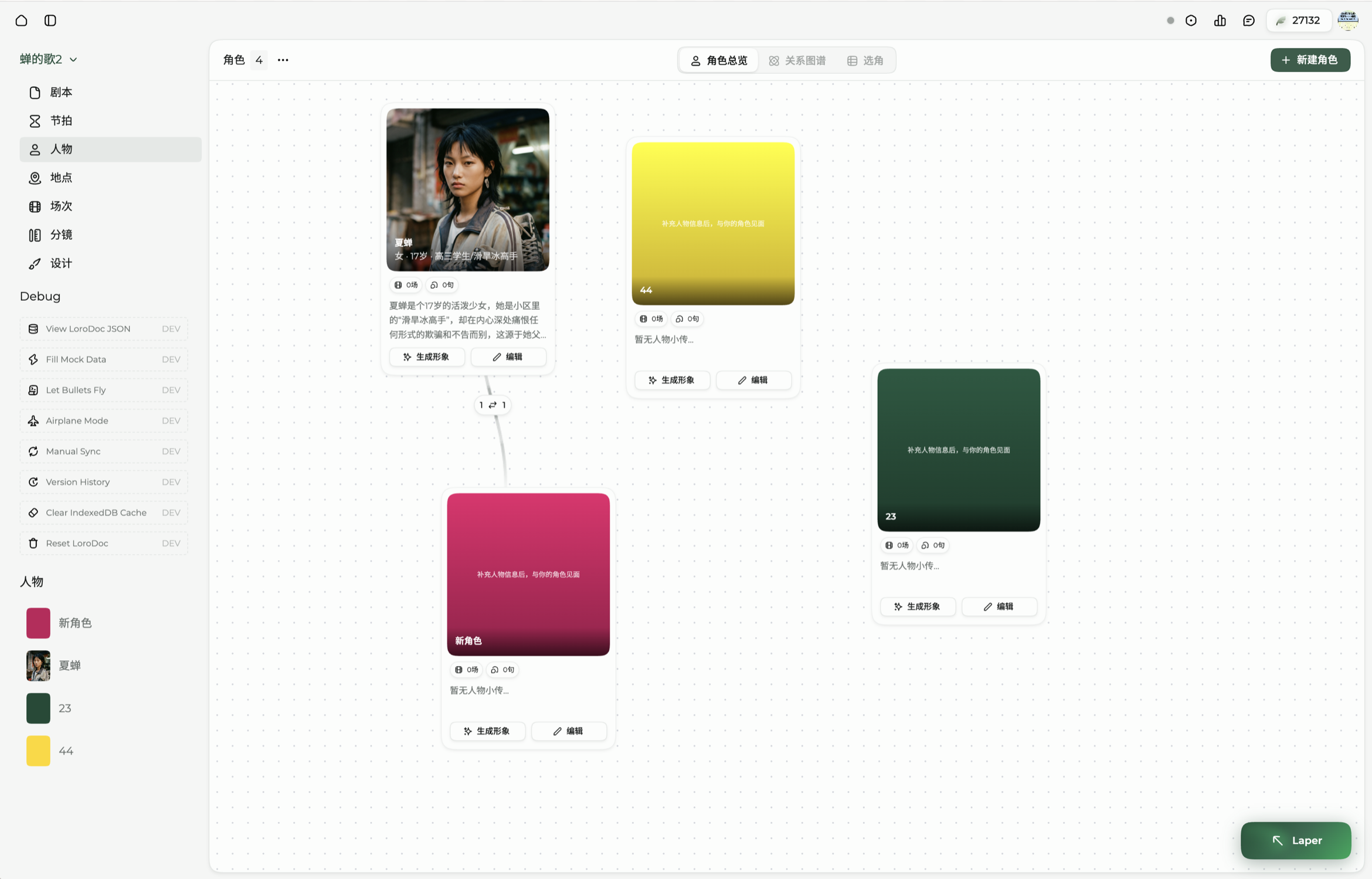Open the three-dots menu beside 角色 4
The image size is (1372, 879).
click(x=283, y=60)
